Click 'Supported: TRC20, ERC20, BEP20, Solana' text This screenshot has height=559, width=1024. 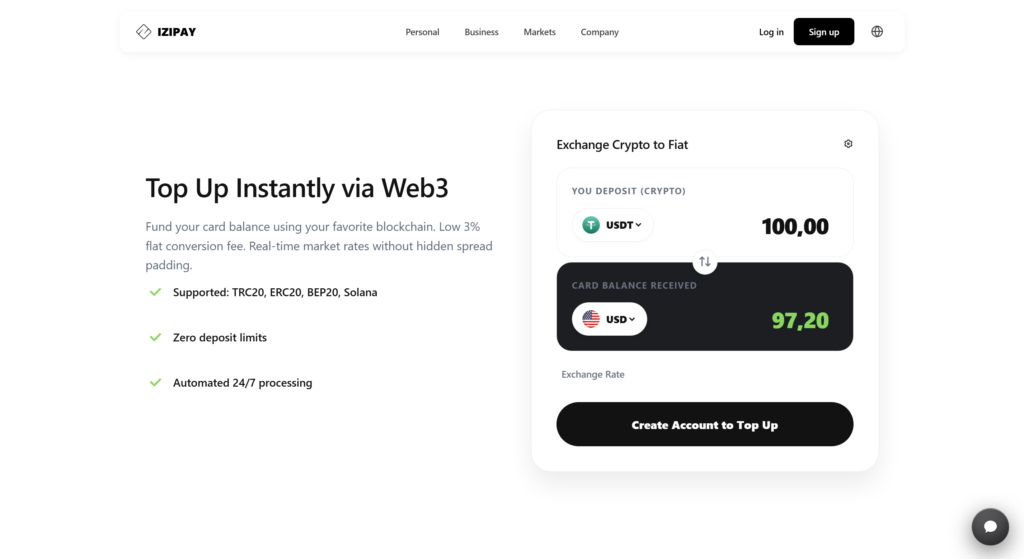[x=275, y=292]
